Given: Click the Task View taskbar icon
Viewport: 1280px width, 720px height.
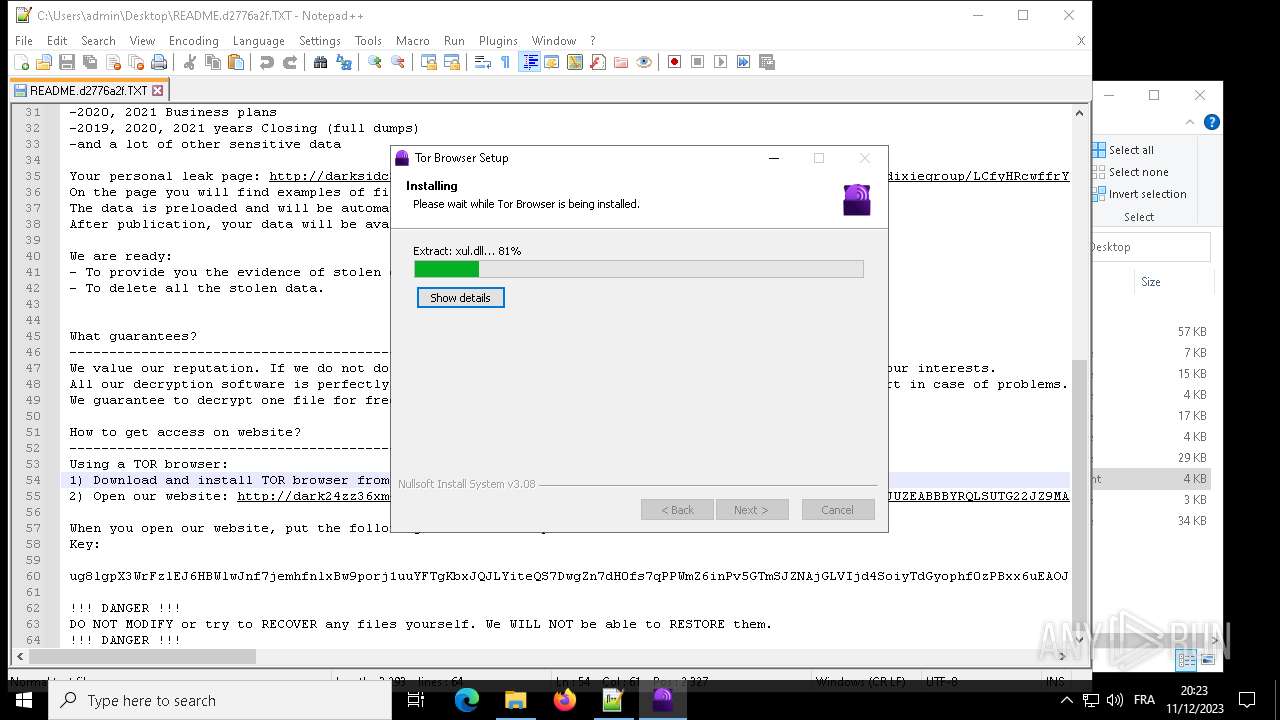Looking at the screenshot, I should (417, 700).
